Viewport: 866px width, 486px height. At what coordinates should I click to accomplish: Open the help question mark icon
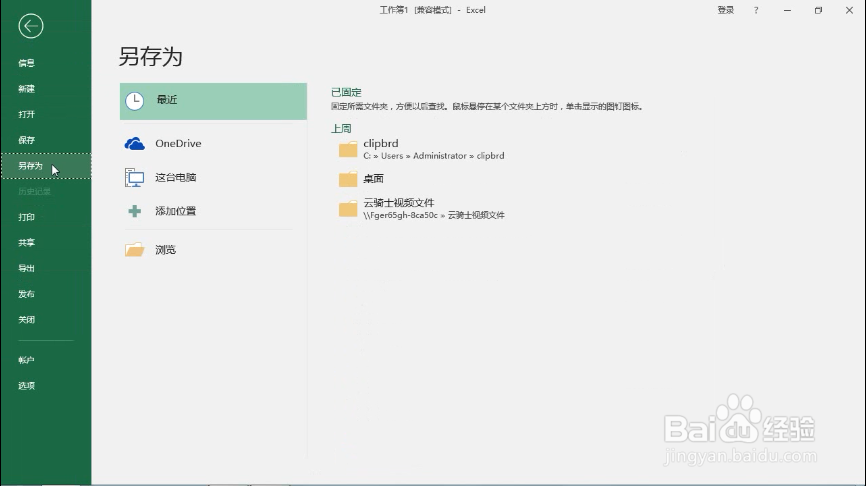[x=756, y=10]
